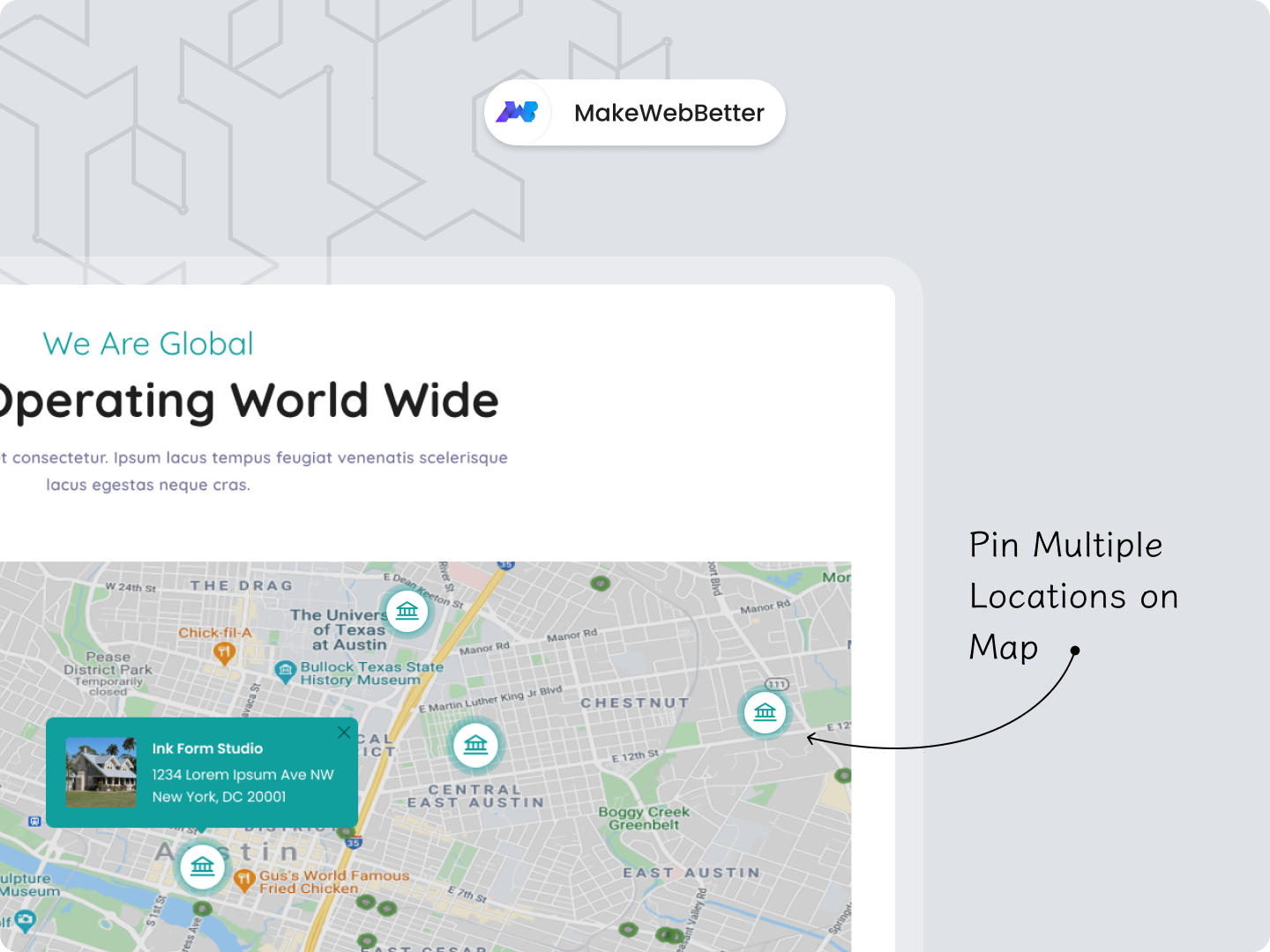
Task: Click the museum pin in Central East Austin
Action: [476, 745]
